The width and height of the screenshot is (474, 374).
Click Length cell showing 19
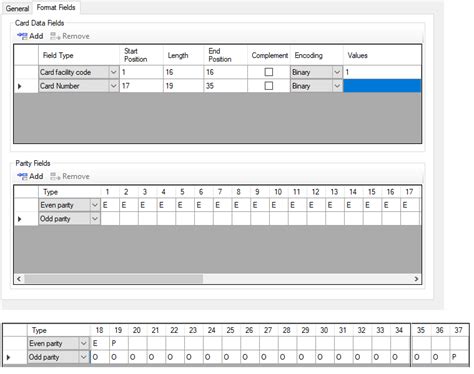[x=183, y=86]
